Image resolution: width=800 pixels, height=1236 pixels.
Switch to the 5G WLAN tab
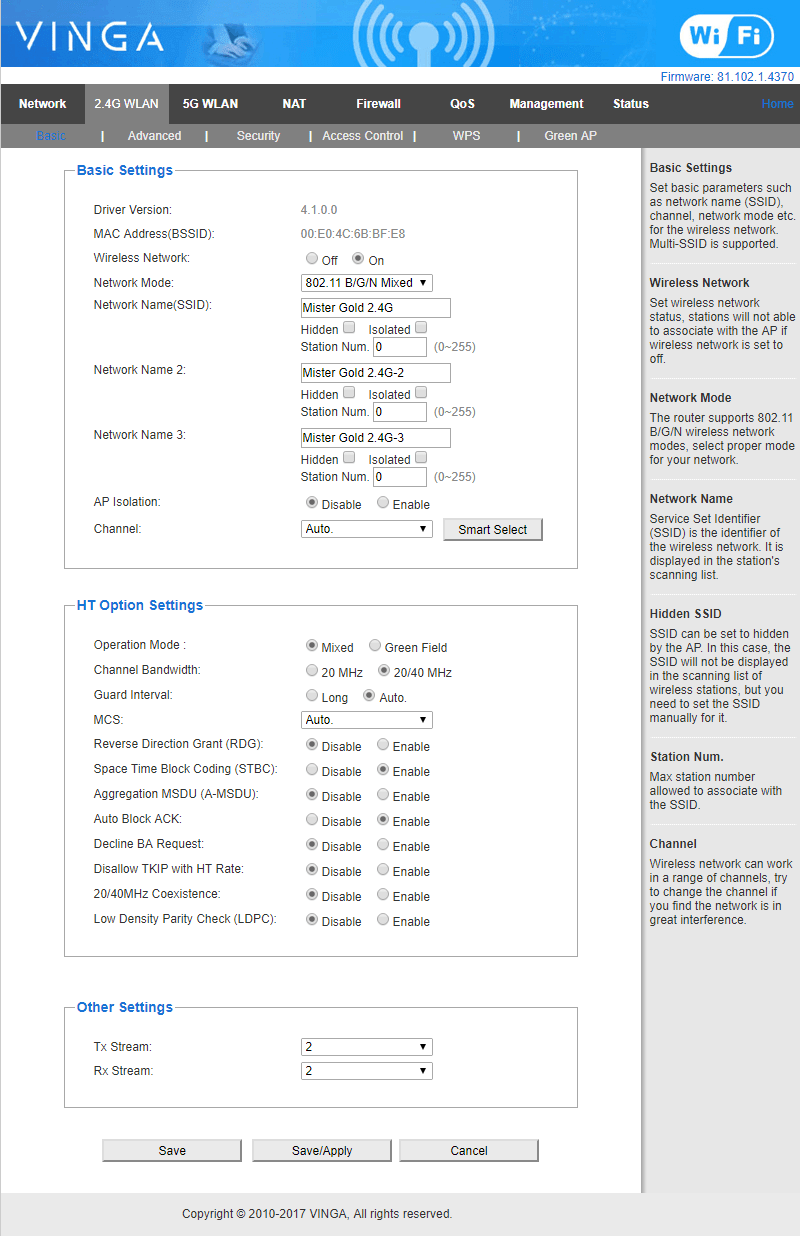(x=210, y=104)
